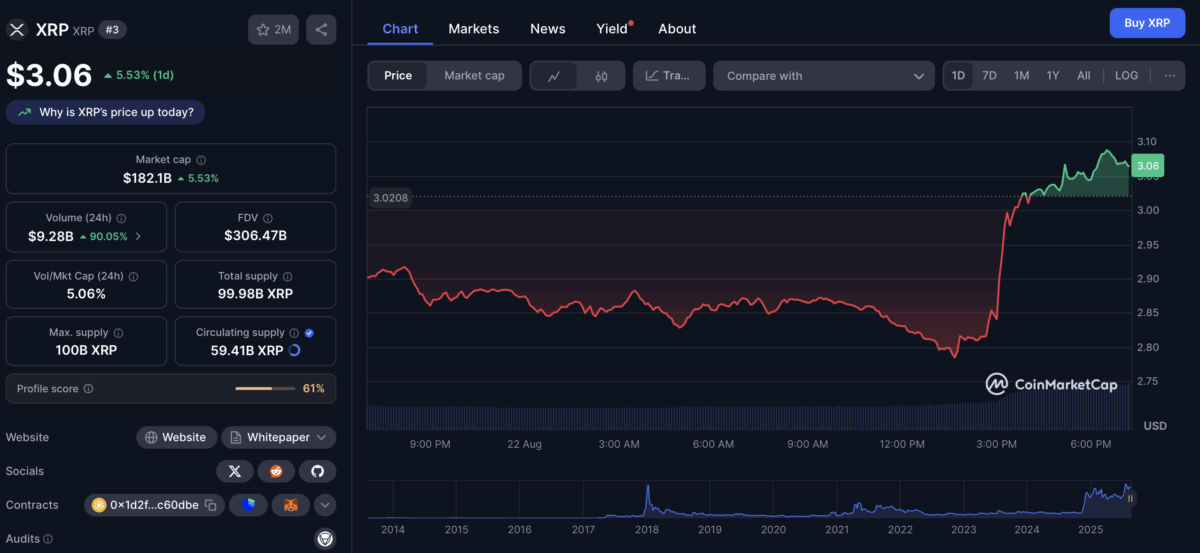1200x553 pixels.
Task: Add contract to MetaMask fox icon
Action: [291, 506]
